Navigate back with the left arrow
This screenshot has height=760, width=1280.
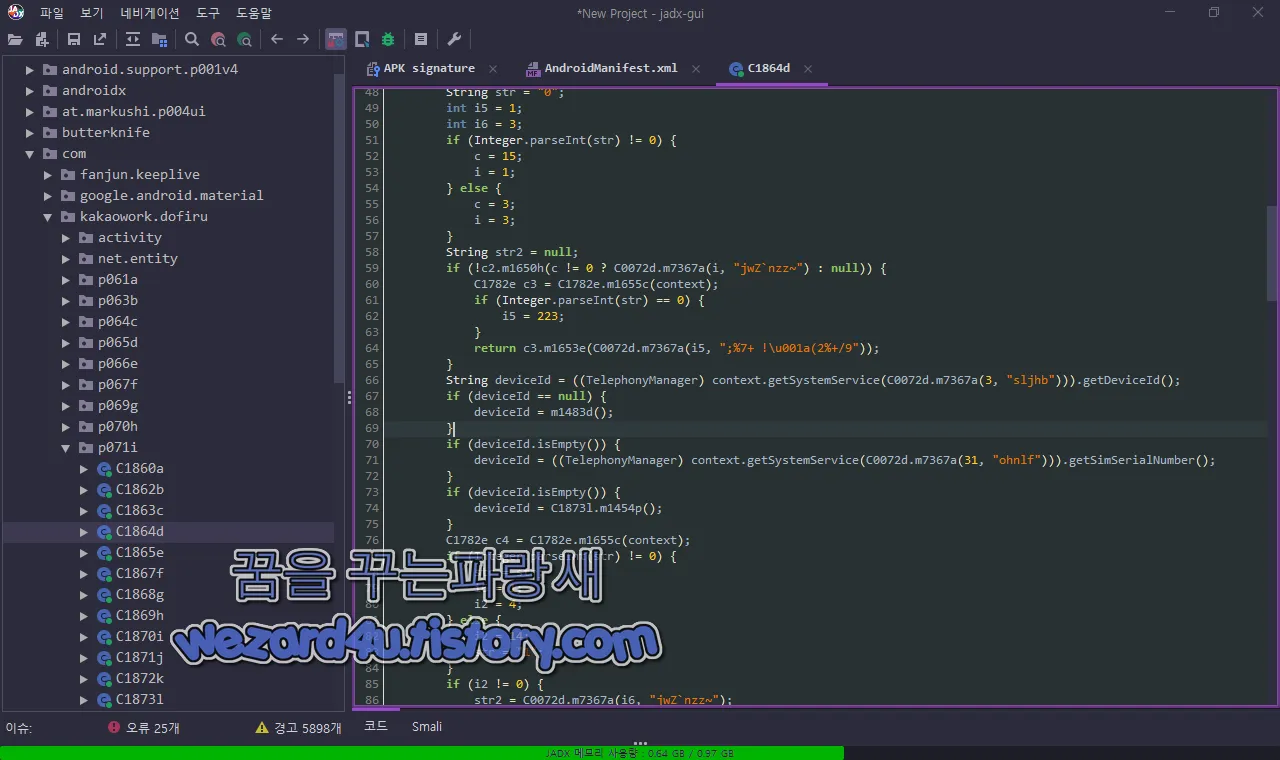coord(277,40)
